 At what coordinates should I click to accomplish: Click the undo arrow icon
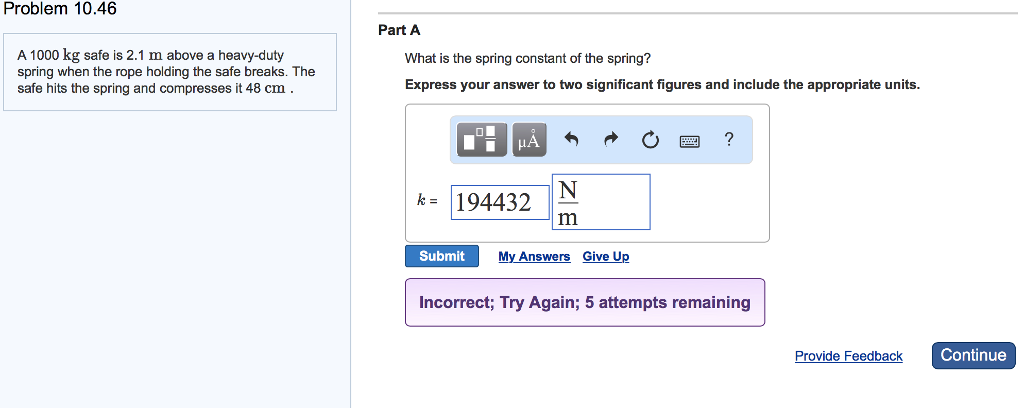(572, 141)
